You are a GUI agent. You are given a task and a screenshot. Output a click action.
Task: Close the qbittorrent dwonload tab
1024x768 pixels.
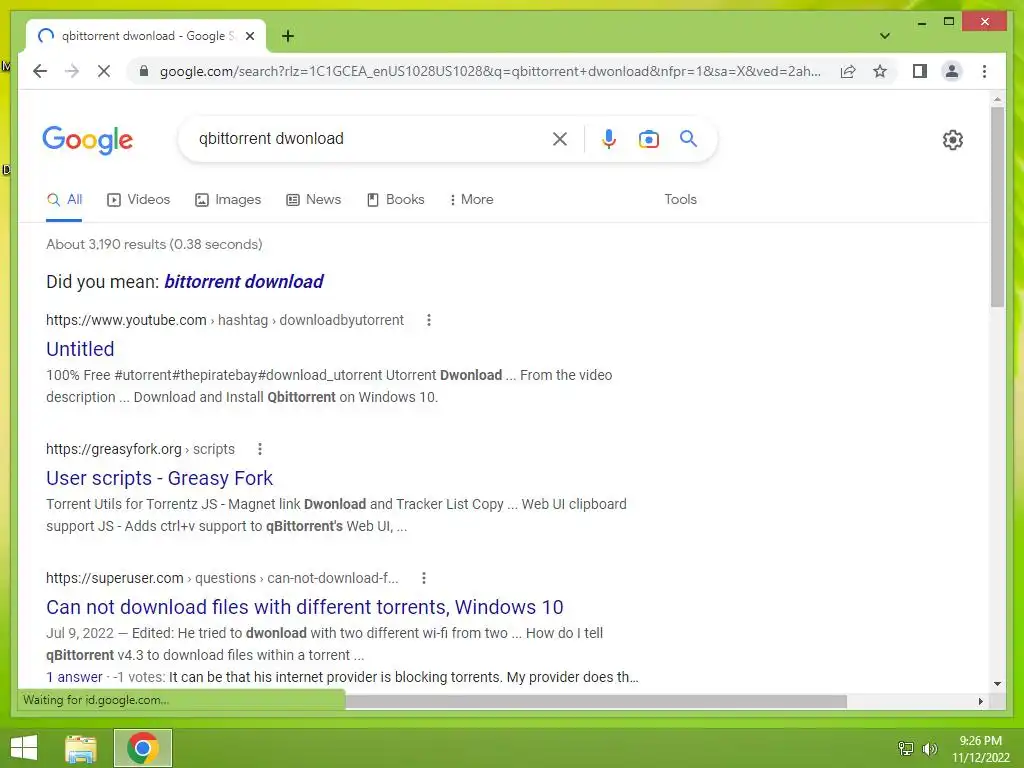tap(249, 36)
